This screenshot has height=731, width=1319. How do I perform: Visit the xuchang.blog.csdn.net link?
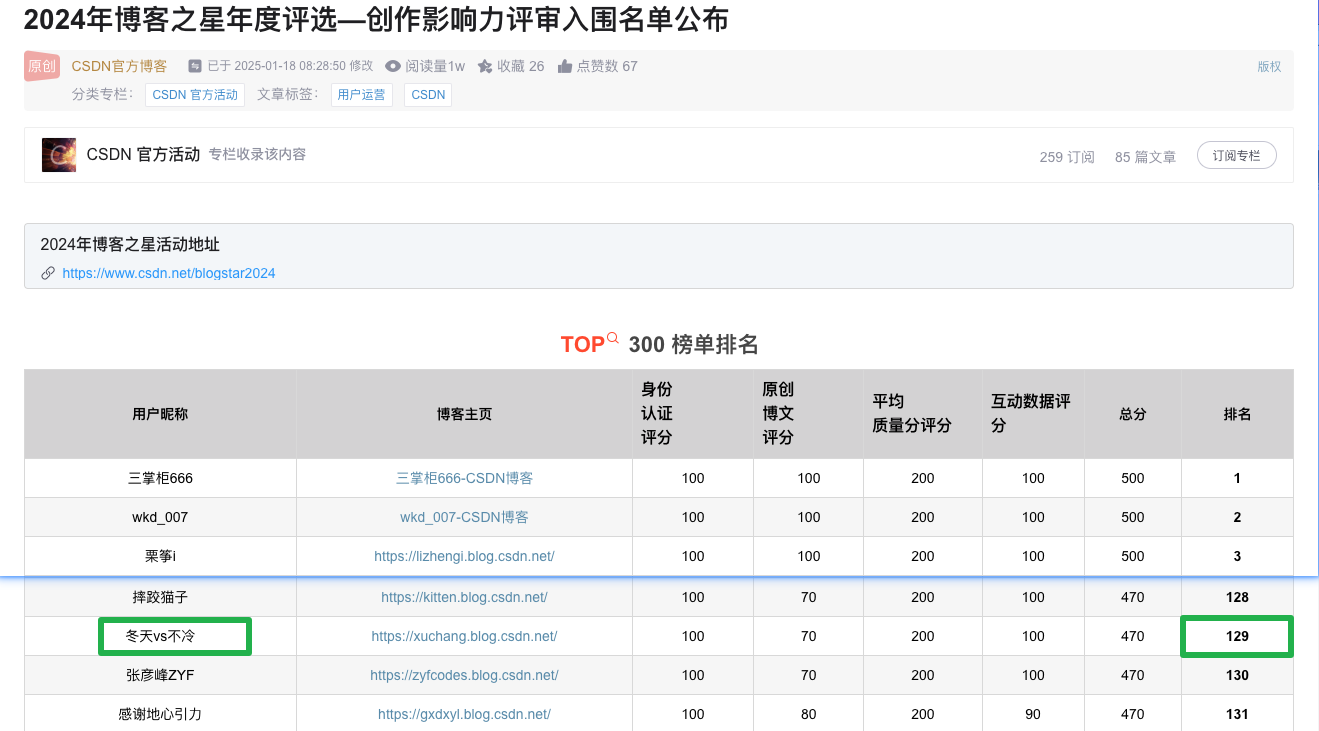click(x=465, y=636)
